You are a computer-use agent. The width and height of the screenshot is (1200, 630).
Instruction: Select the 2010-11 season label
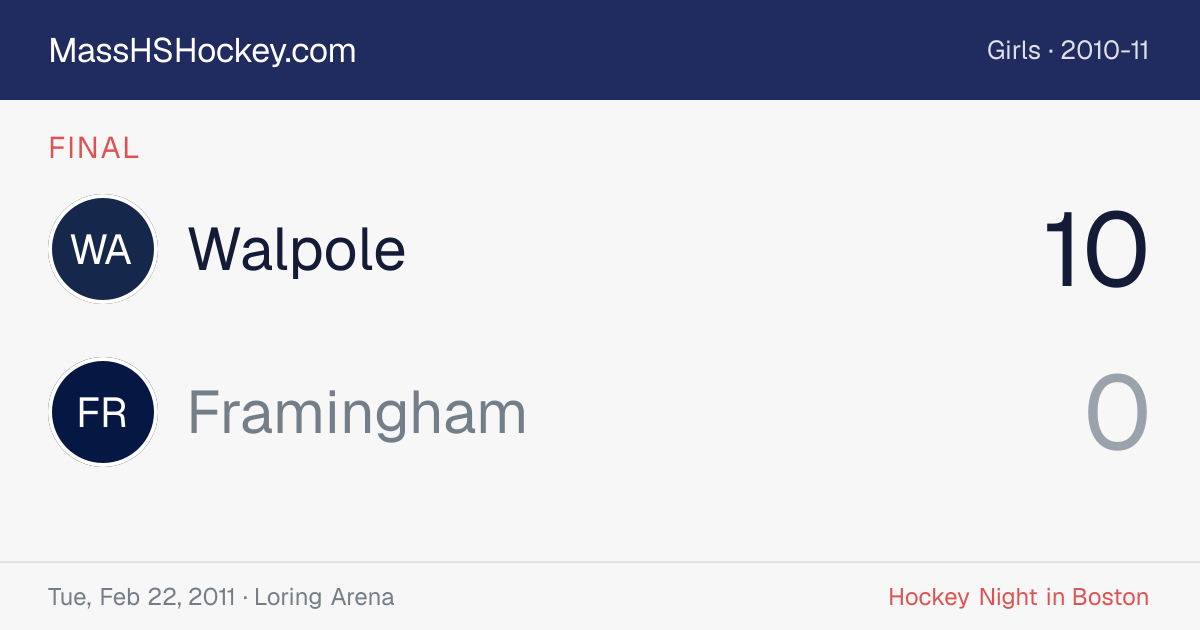(1105, 51)
